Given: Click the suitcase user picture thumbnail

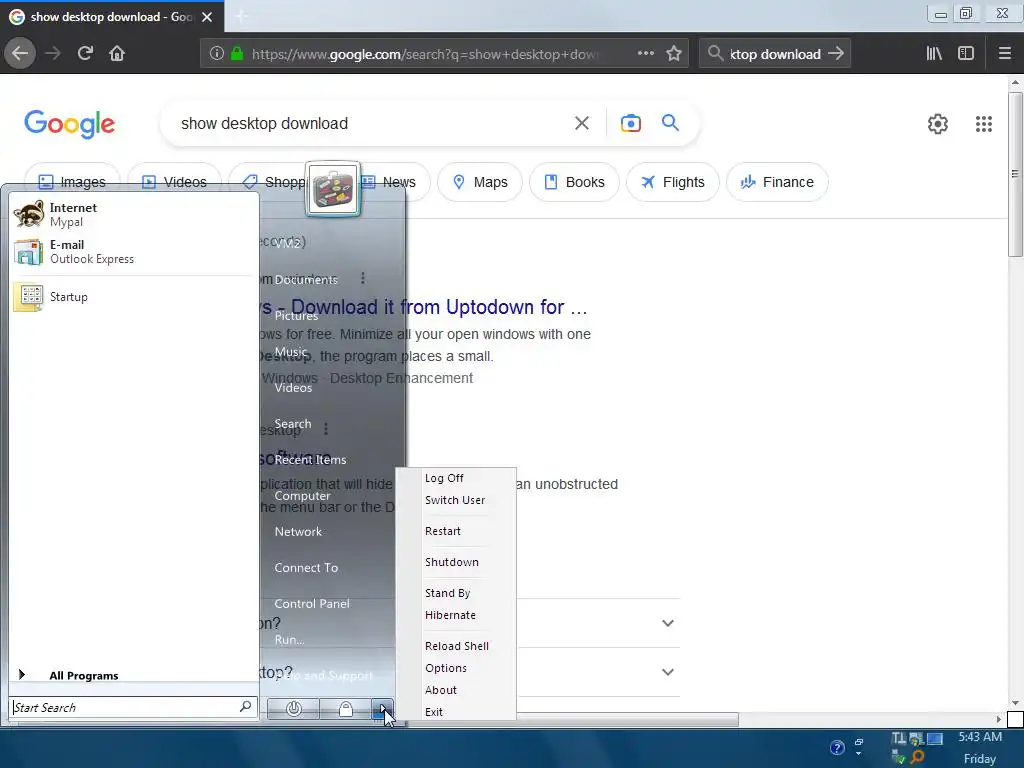Looking at the screenshot, I should point(333,189).
